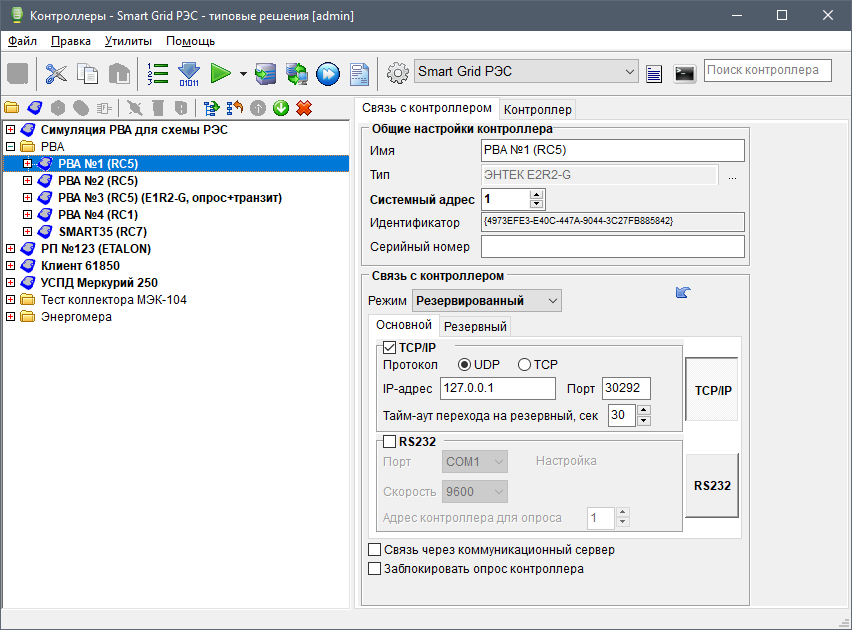Open the black console terminal icon
The width and height of the screenshot is (852, 630).
[x=685, y=73]
